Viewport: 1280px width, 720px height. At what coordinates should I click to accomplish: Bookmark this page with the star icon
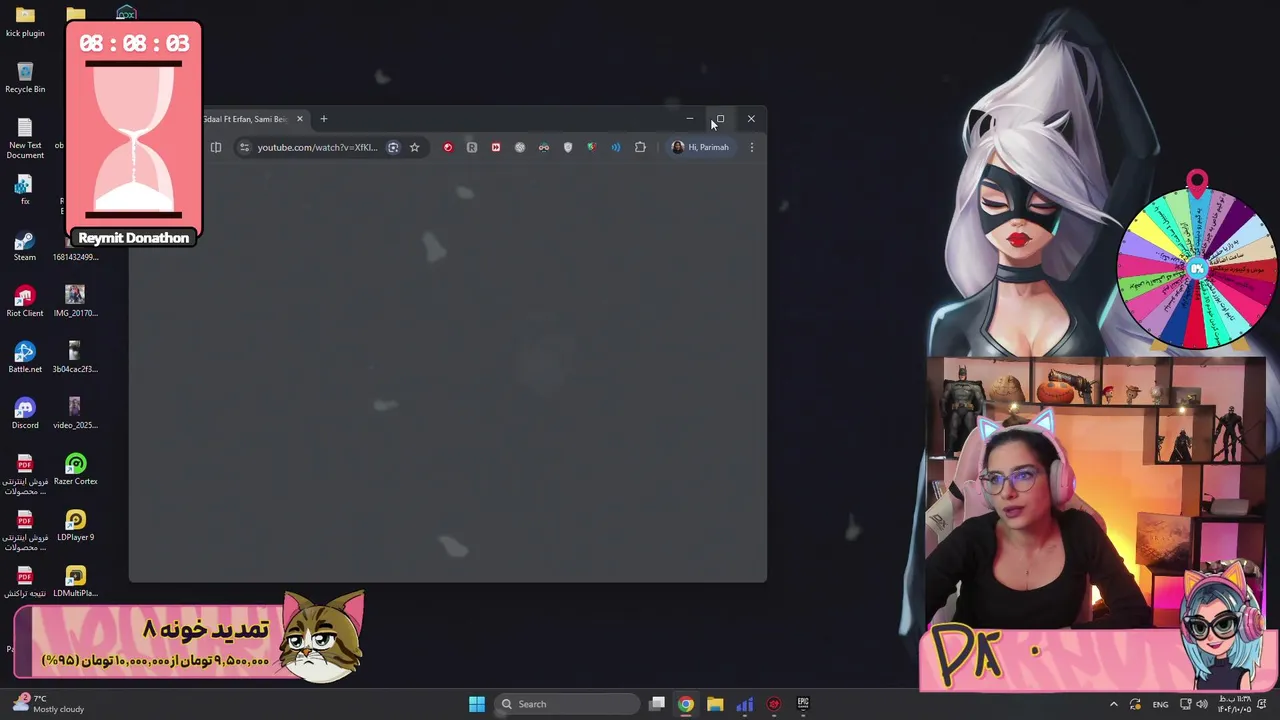(414, 147)
